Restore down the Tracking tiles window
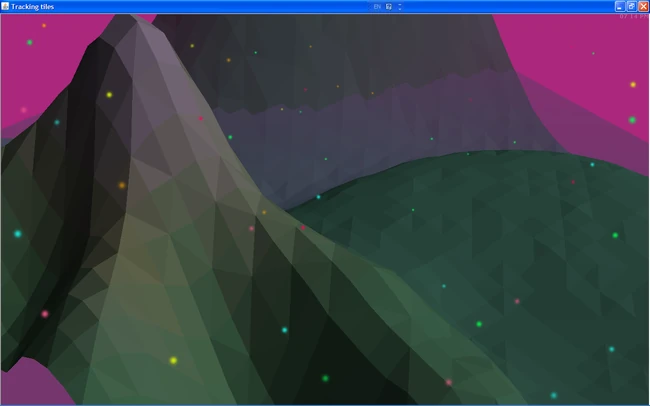This screenshot has width=650, height=406. [x=631, y=6]
